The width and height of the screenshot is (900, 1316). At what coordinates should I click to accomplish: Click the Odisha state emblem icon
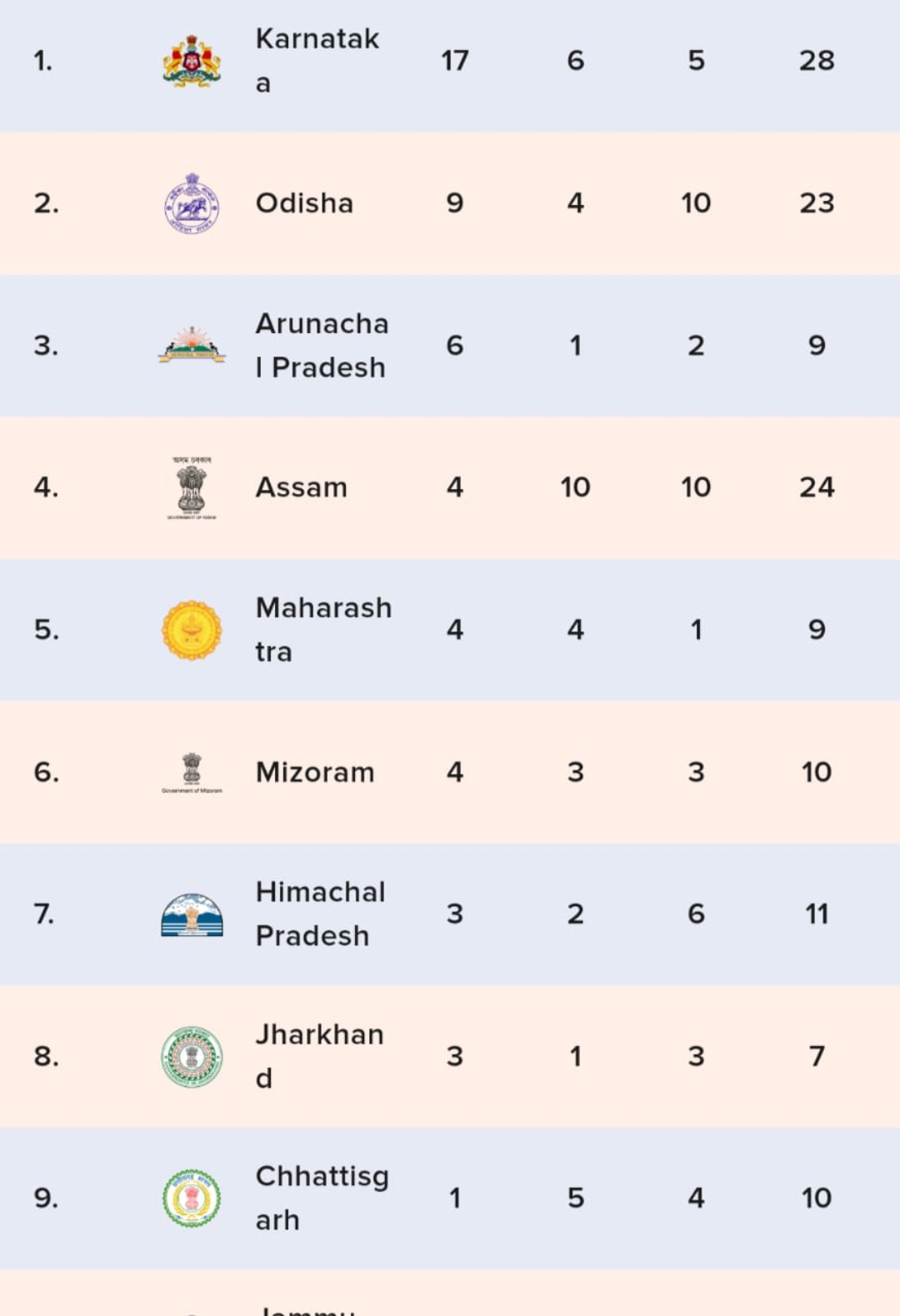coord(192,203)
